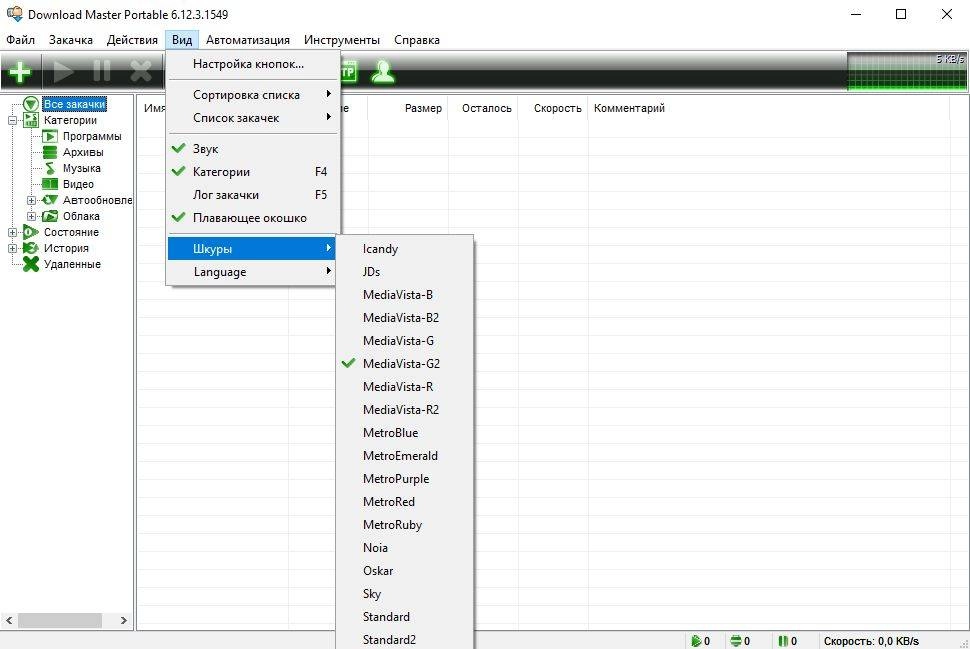Click the Размер column header
This screenshot has width=970, height=649.
408,108
